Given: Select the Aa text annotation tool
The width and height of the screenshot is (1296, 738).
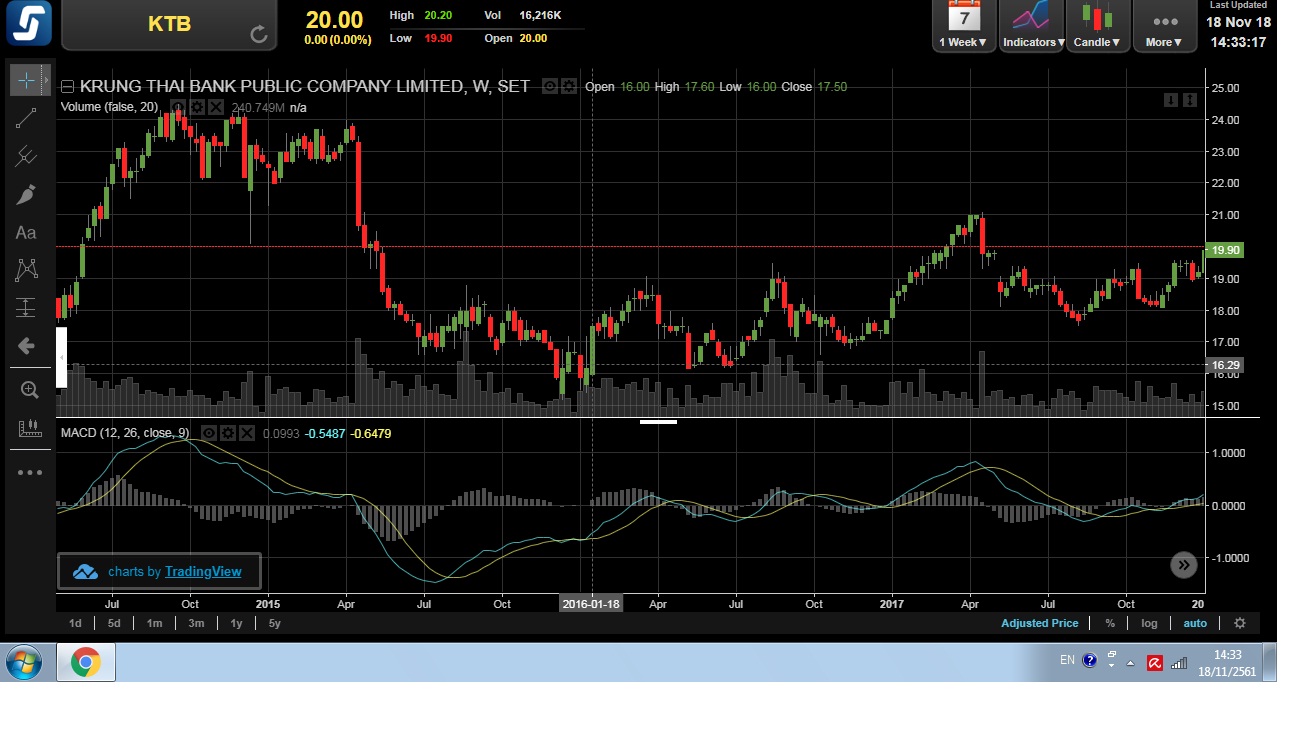Looking at the screenshot, I should 26,232.
